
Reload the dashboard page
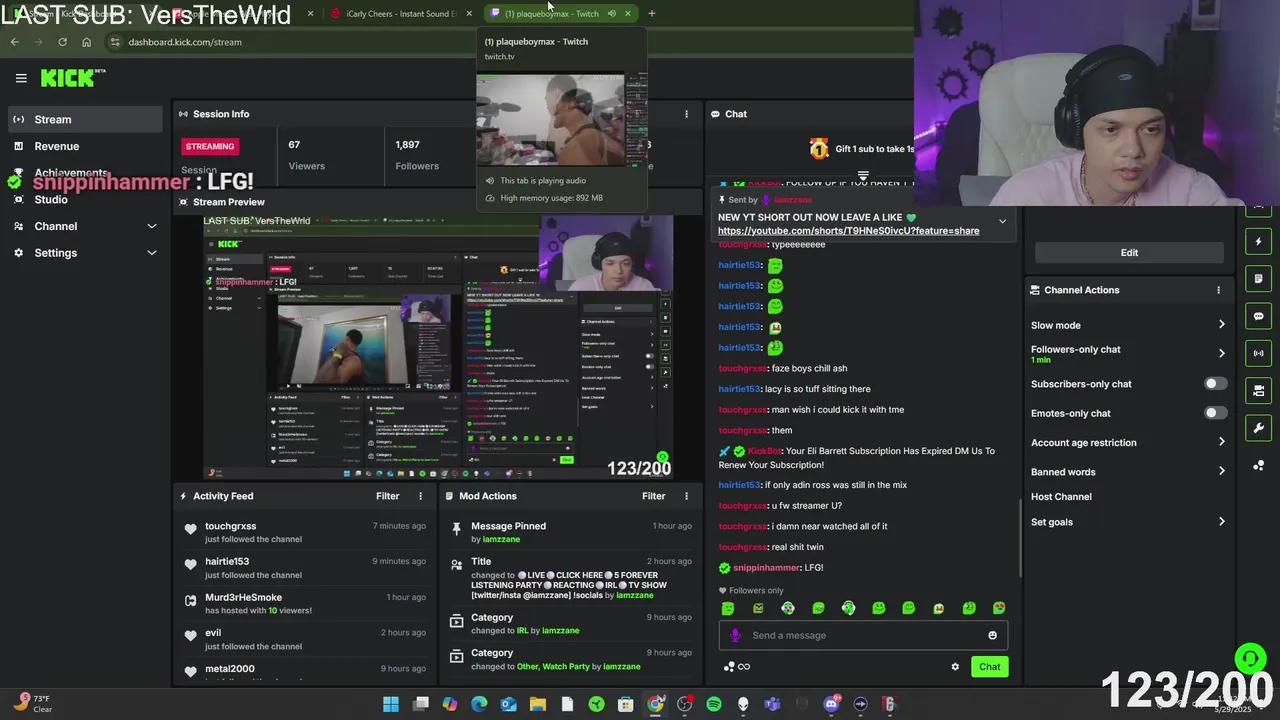62,42
